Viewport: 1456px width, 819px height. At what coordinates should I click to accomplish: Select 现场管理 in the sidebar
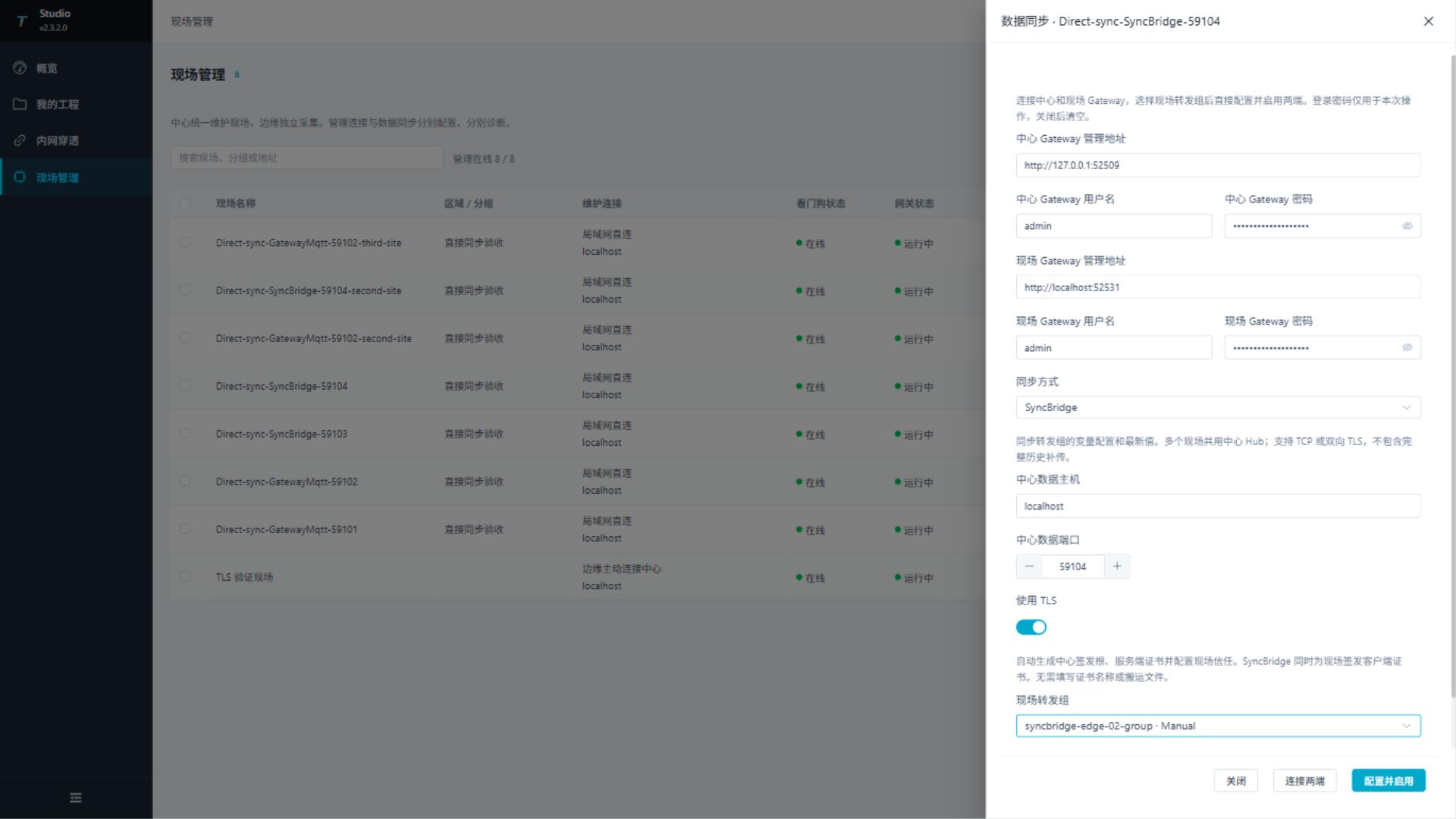click(76, 177)
